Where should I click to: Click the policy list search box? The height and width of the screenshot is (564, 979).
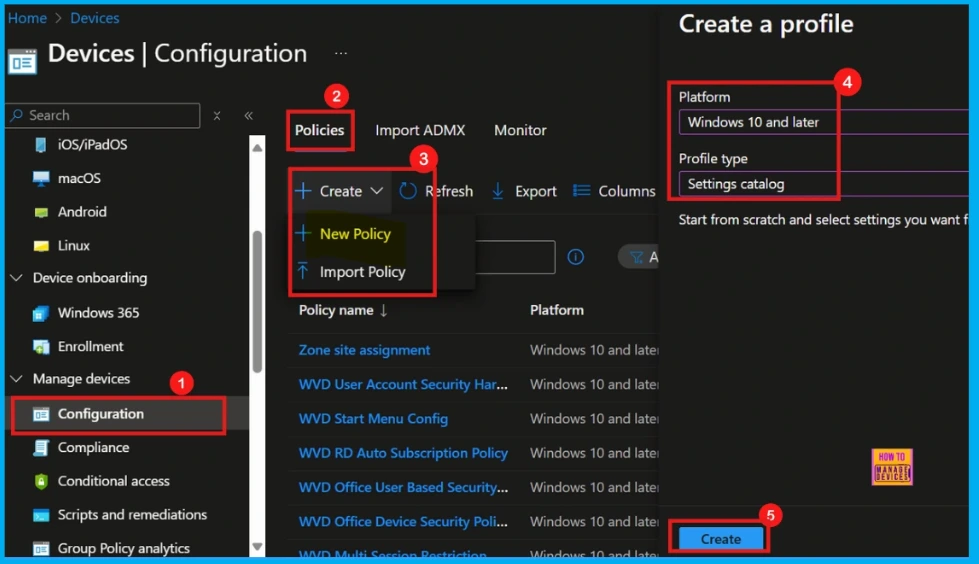coord(514,257)
